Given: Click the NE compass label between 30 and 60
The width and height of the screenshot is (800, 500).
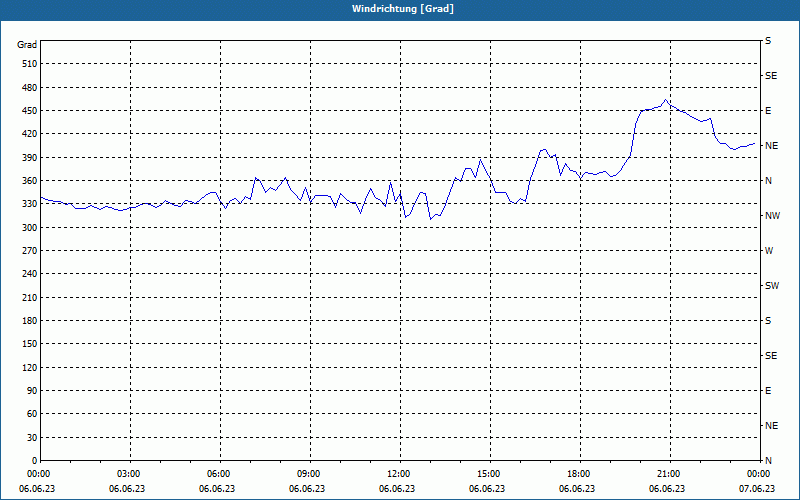Looking at the screenshot, I should pos(771,426).
